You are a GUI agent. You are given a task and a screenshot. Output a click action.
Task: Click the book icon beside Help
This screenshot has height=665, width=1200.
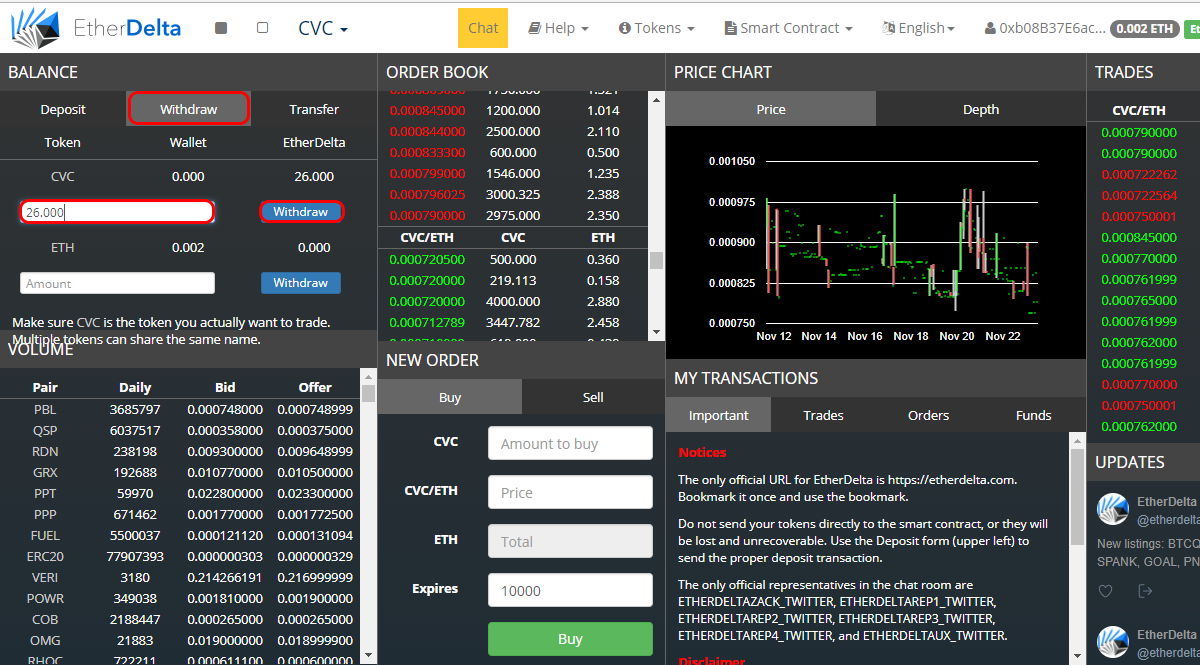click(534, 28)
